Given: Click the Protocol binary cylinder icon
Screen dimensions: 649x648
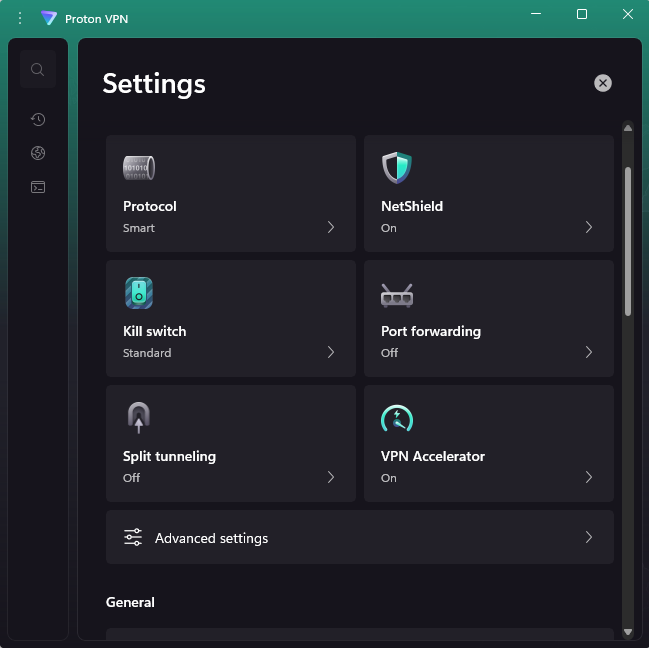Looking at the screenshot, I should point(139,168).
